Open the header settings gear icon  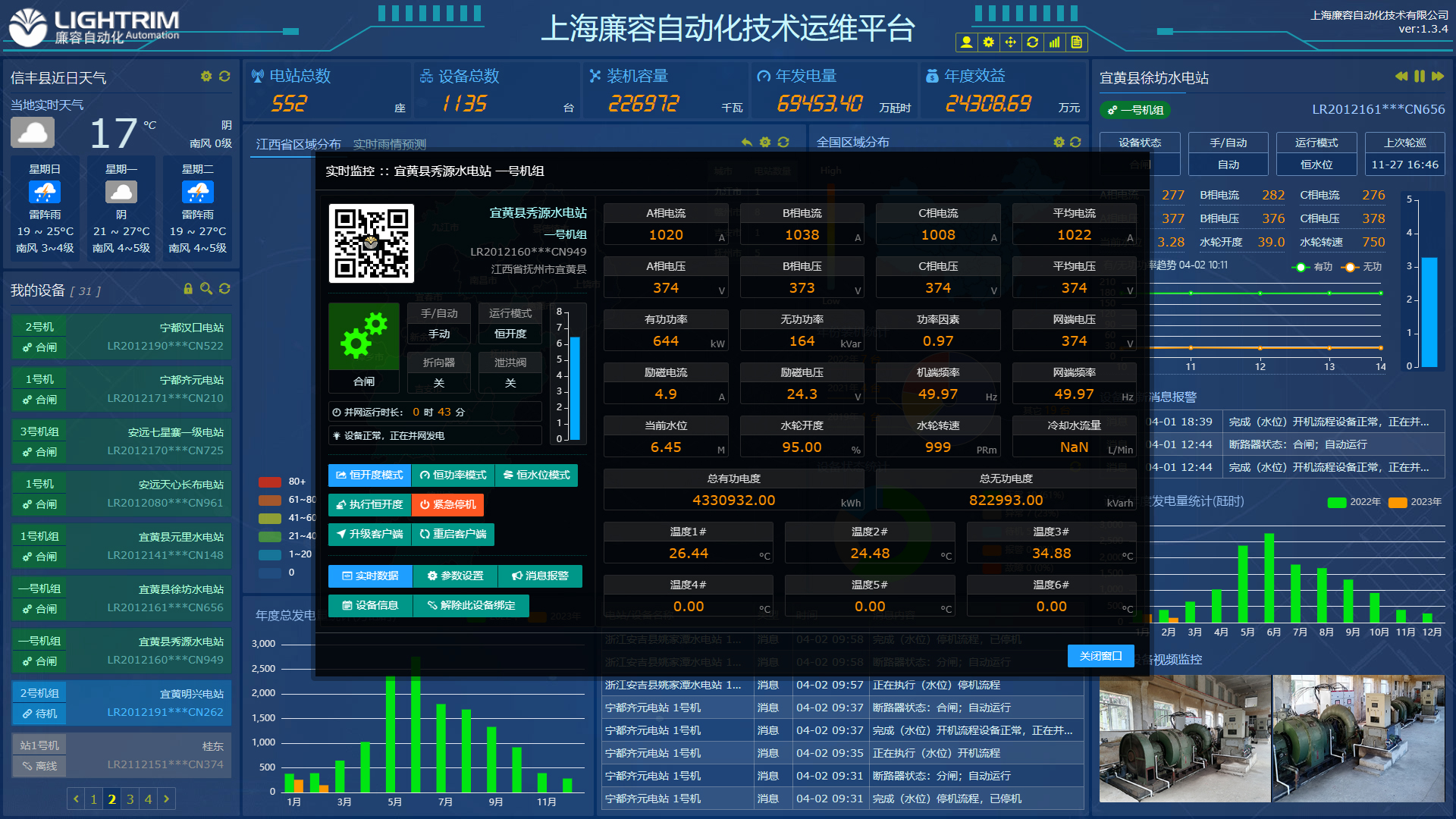pos(988,42)
